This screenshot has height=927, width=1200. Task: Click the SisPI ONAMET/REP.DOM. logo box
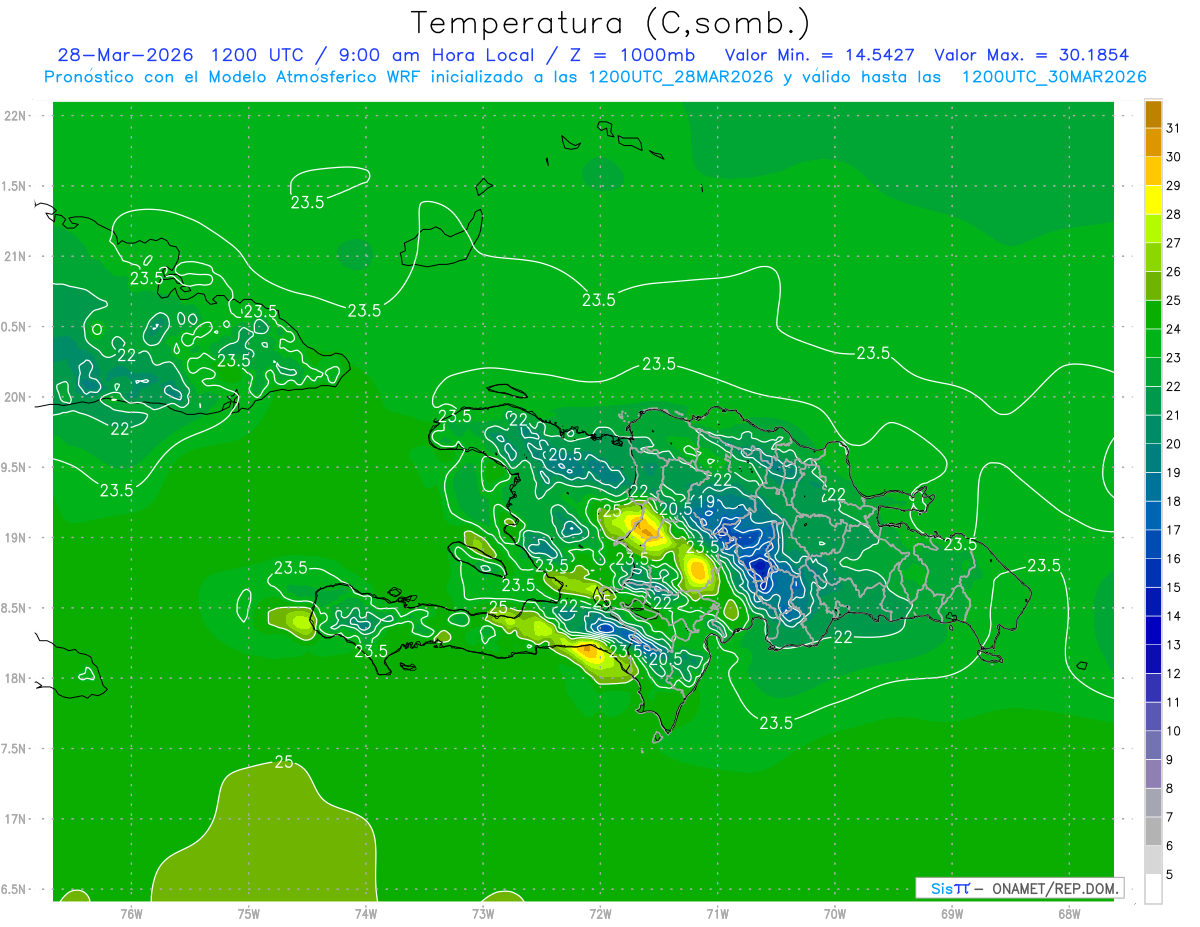(x=1019, y=888)
